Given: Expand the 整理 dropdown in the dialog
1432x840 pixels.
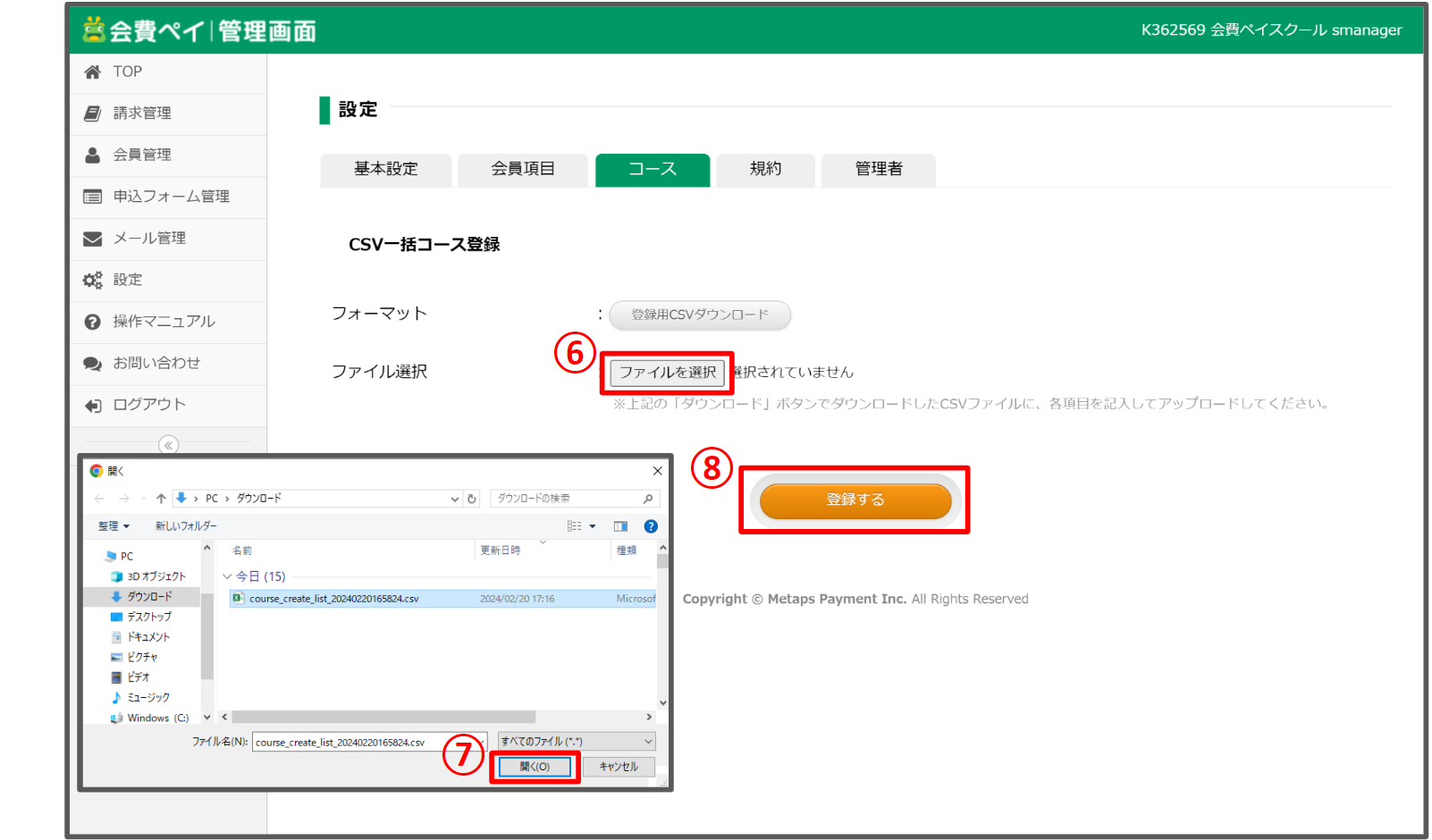Looking at the screenshot, I should click(114, 526).
